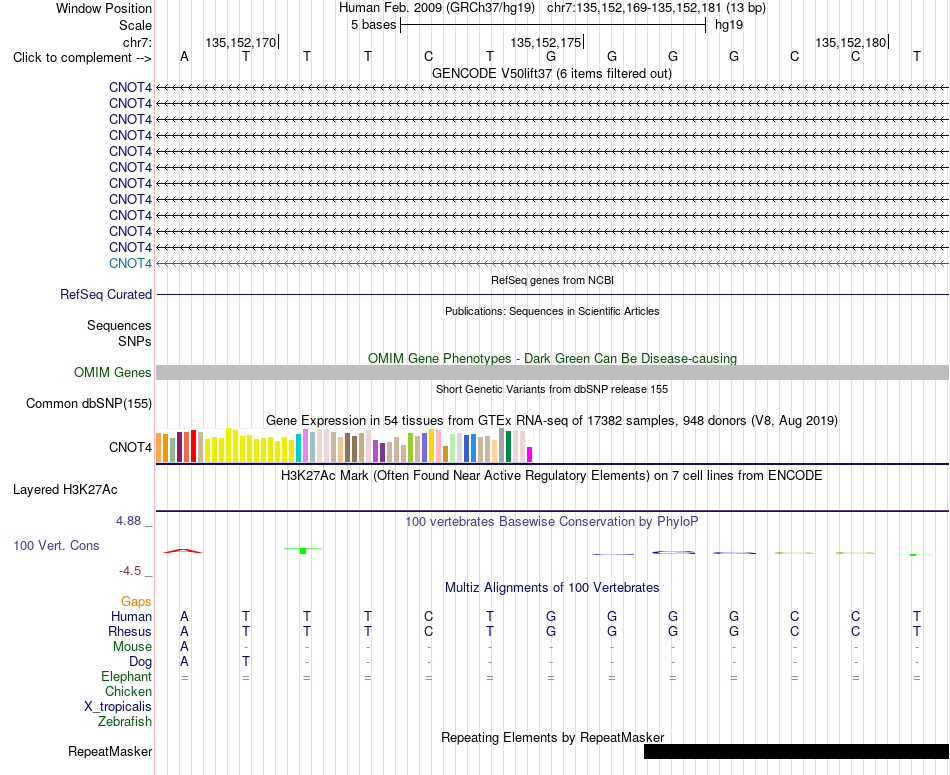This screenshot has width=950, height=775.
Task: Click the '100 Vert. Cons' label
Action: click(x=56, y=545)
